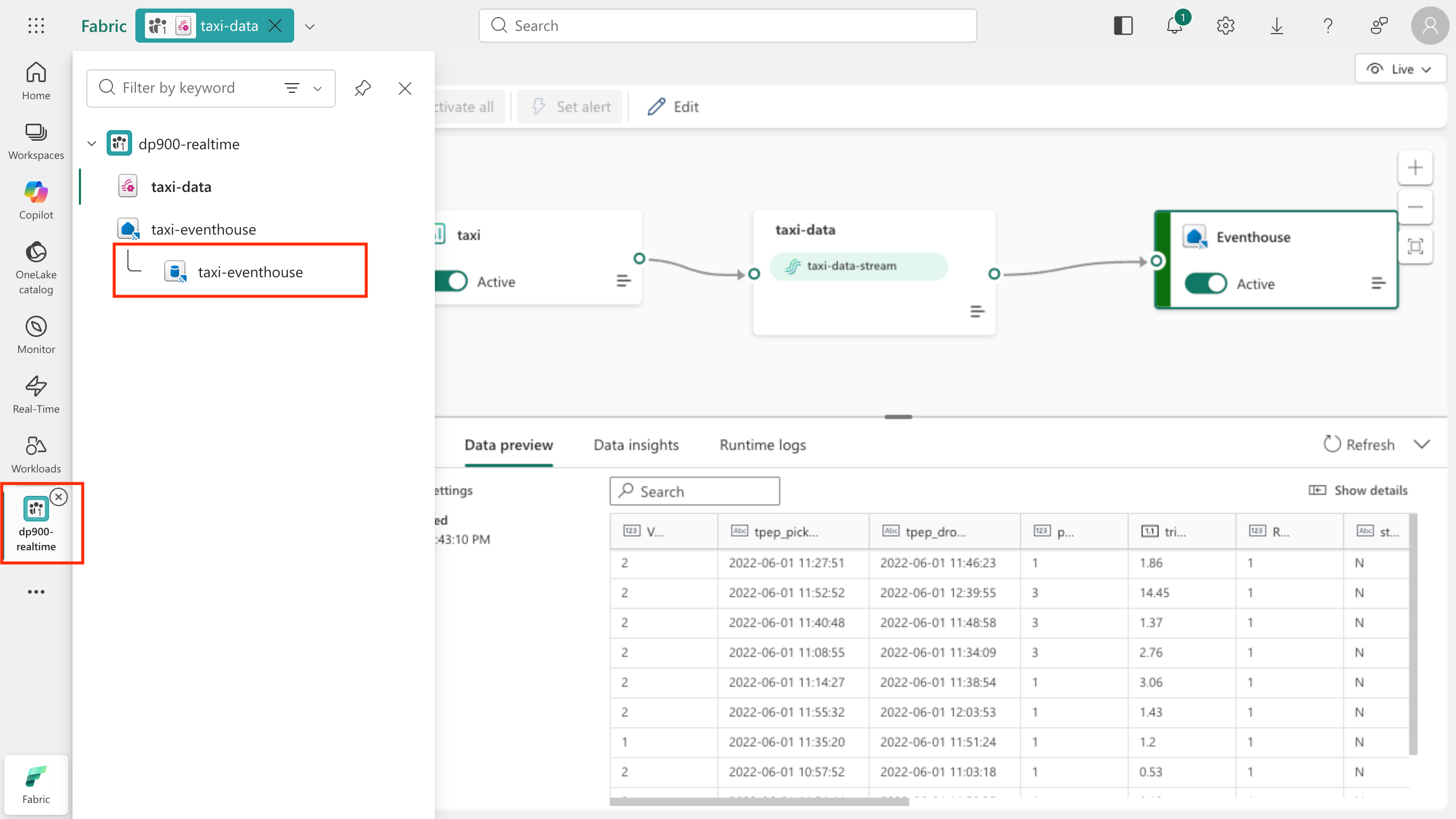Select the tpep_pick... column header
The image size is (1456, 819).
[793, 531]
